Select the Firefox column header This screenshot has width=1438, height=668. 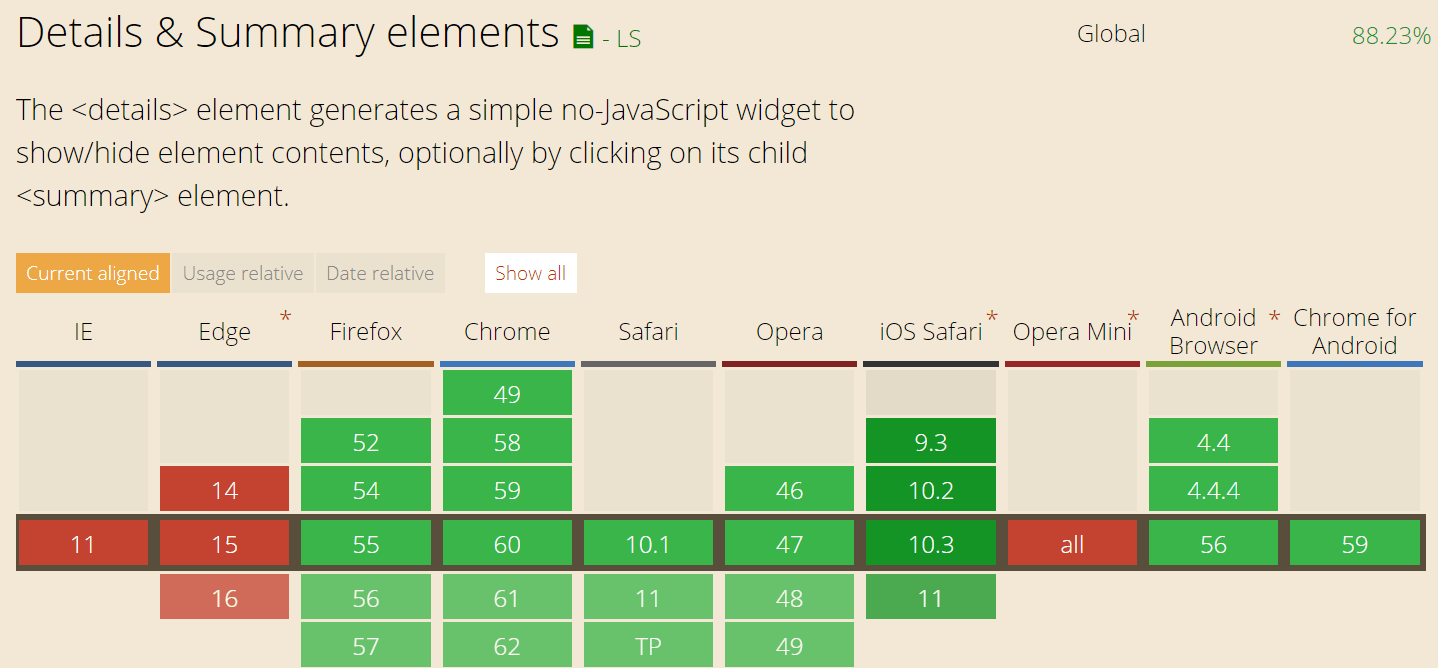point(366,332)
